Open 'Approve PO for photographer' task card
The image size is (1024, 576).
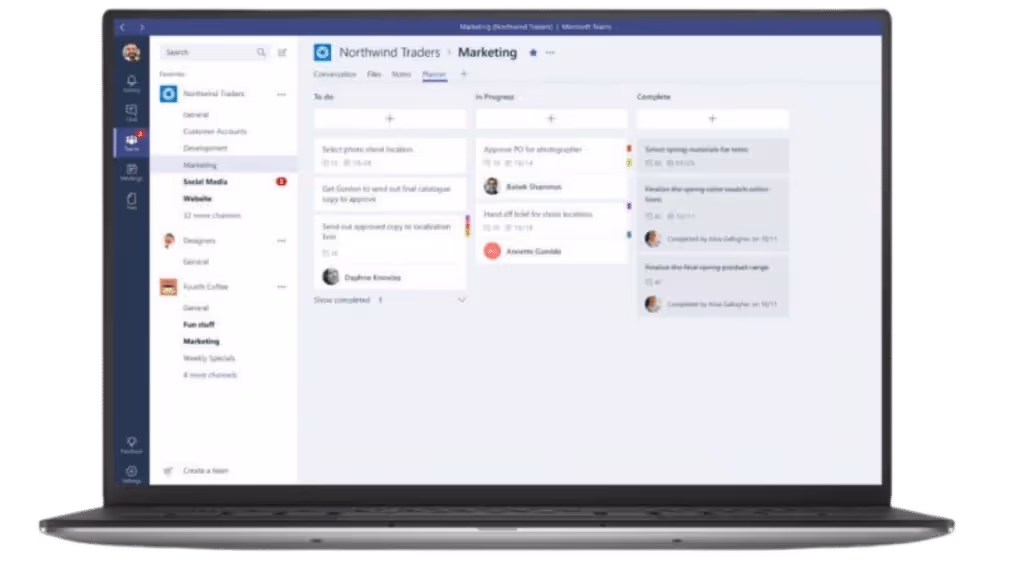(x=551, y=168)
